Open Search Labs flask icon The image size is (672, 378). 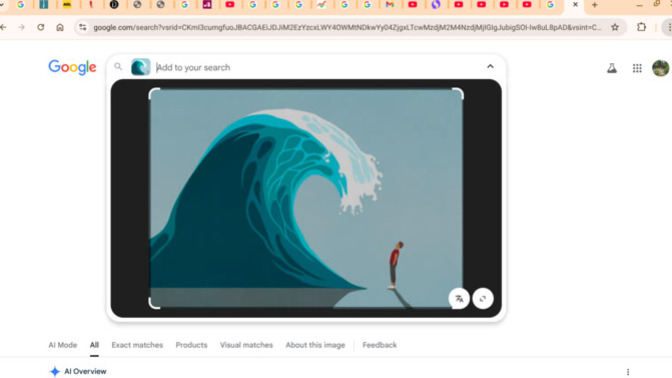tap(612, 68)
